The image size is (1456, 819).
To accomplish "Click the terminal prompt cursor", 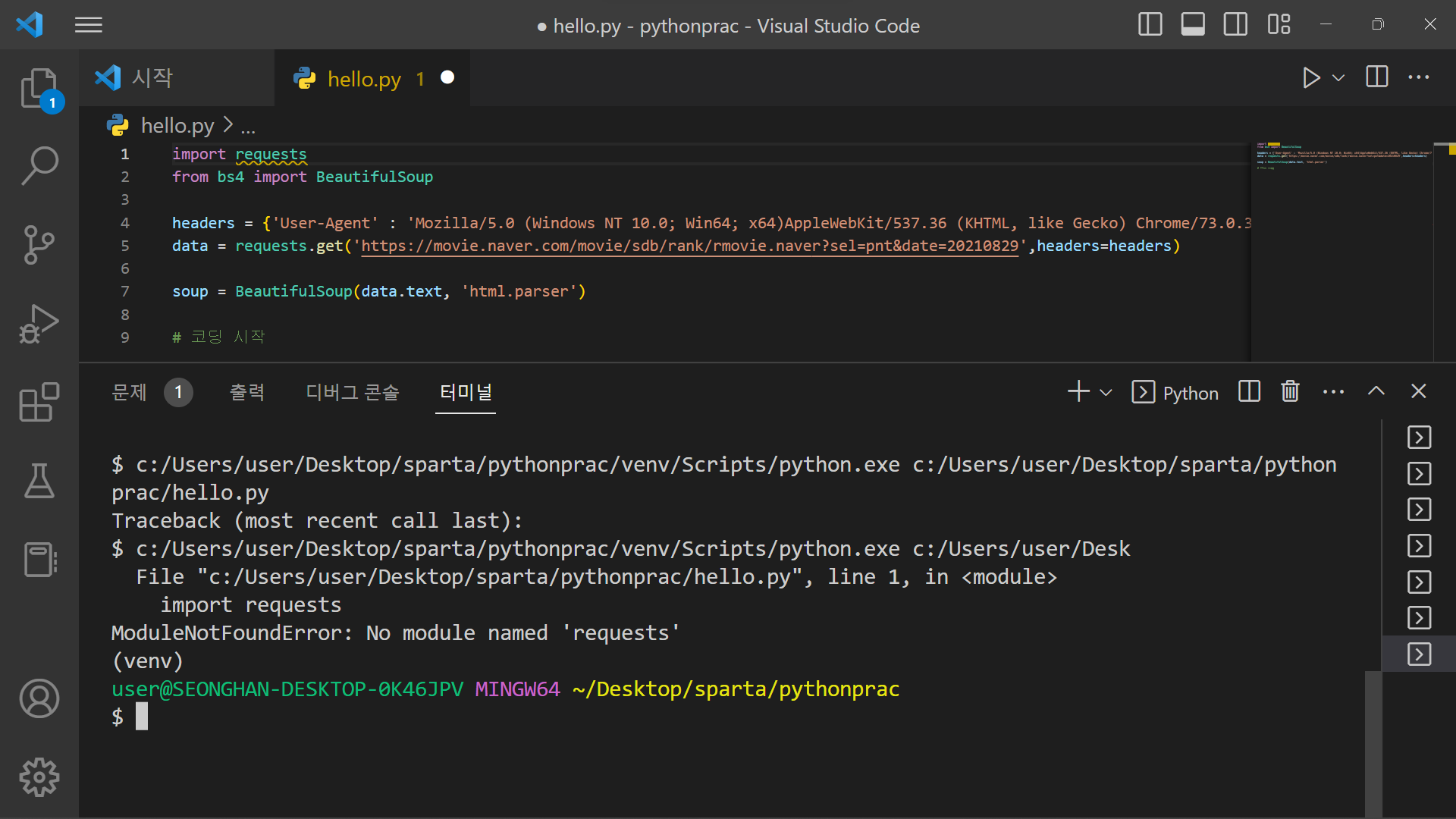I will (142, 717).
